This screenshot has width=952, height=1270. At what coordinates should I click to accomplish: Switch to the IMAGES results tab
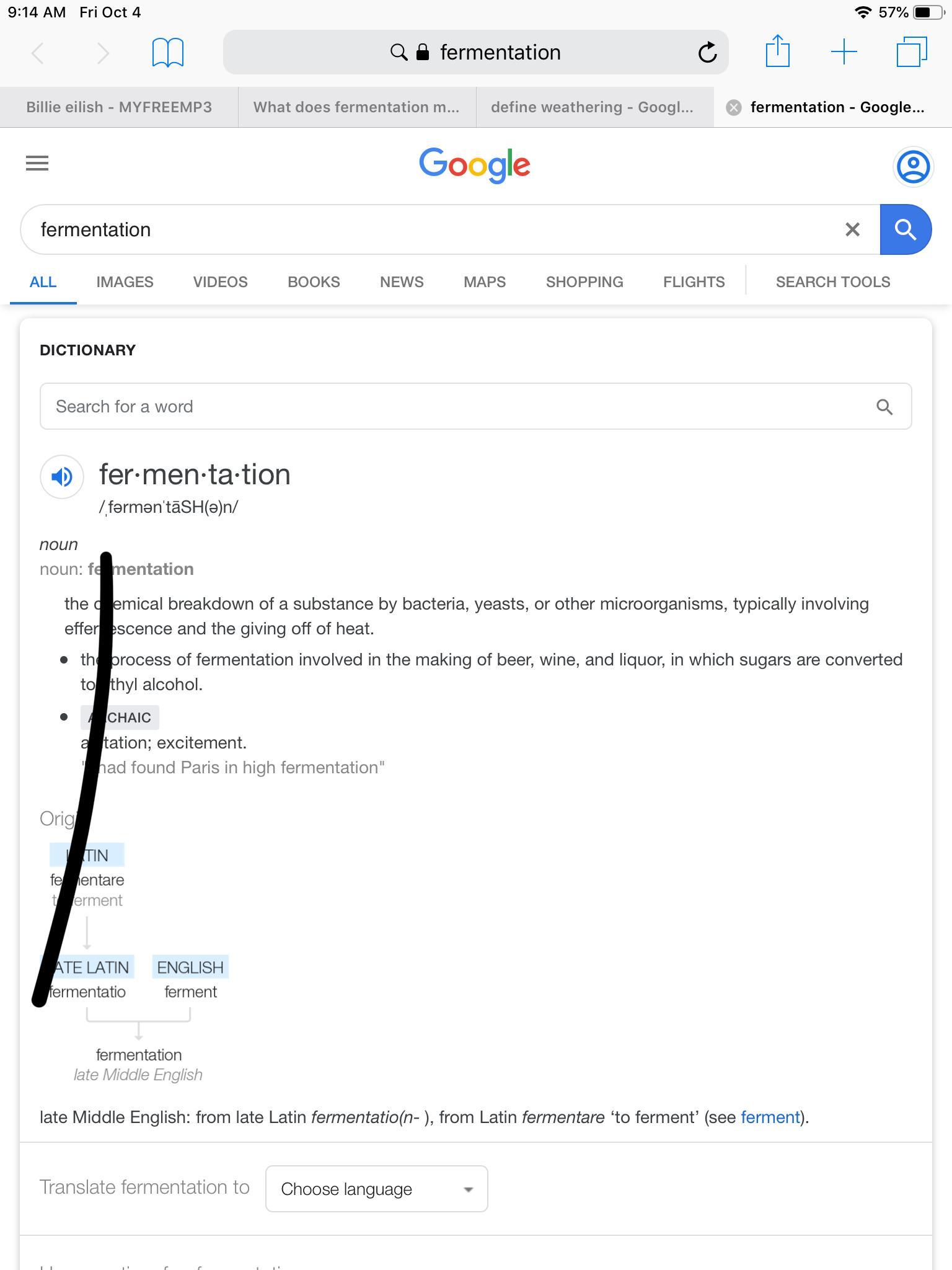125,282
